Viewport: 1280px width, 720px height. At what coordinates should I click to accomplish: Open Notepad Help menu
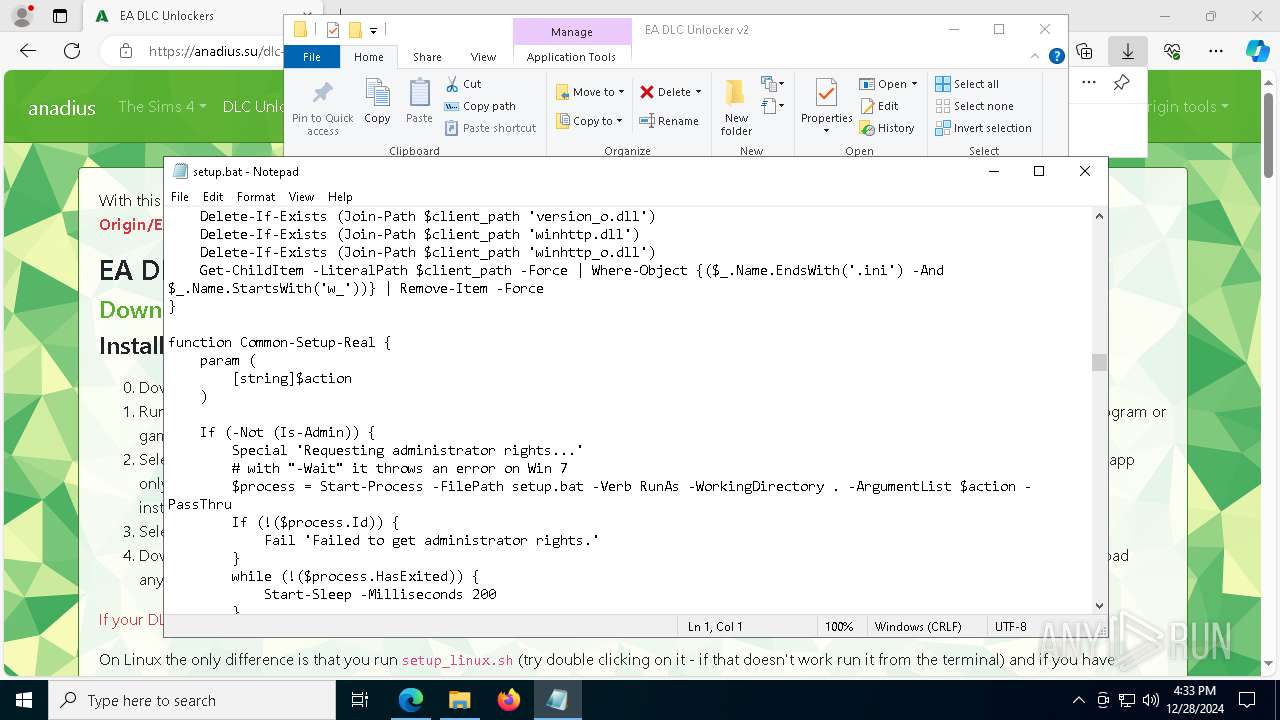coord(340,197)
